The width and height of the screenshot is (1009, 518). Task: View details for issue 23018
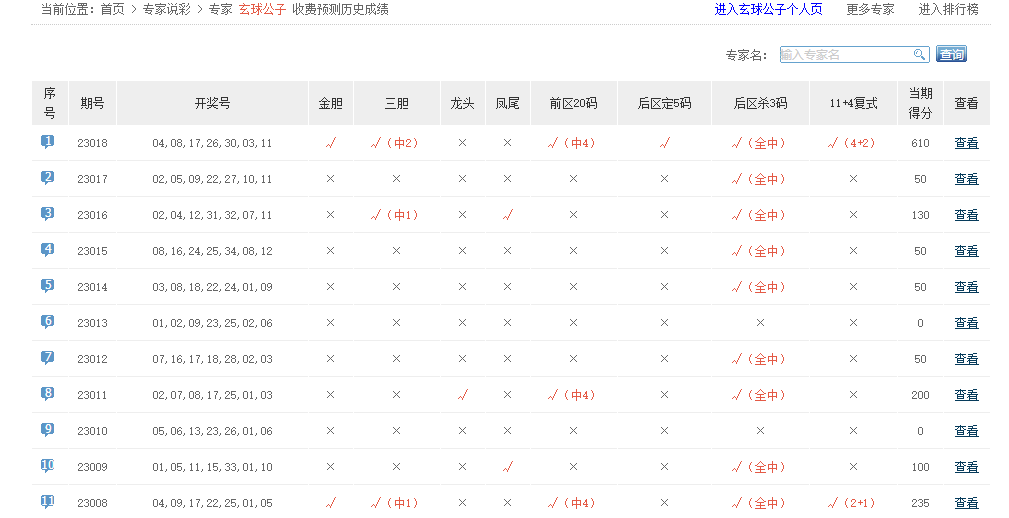pos(966,143)
